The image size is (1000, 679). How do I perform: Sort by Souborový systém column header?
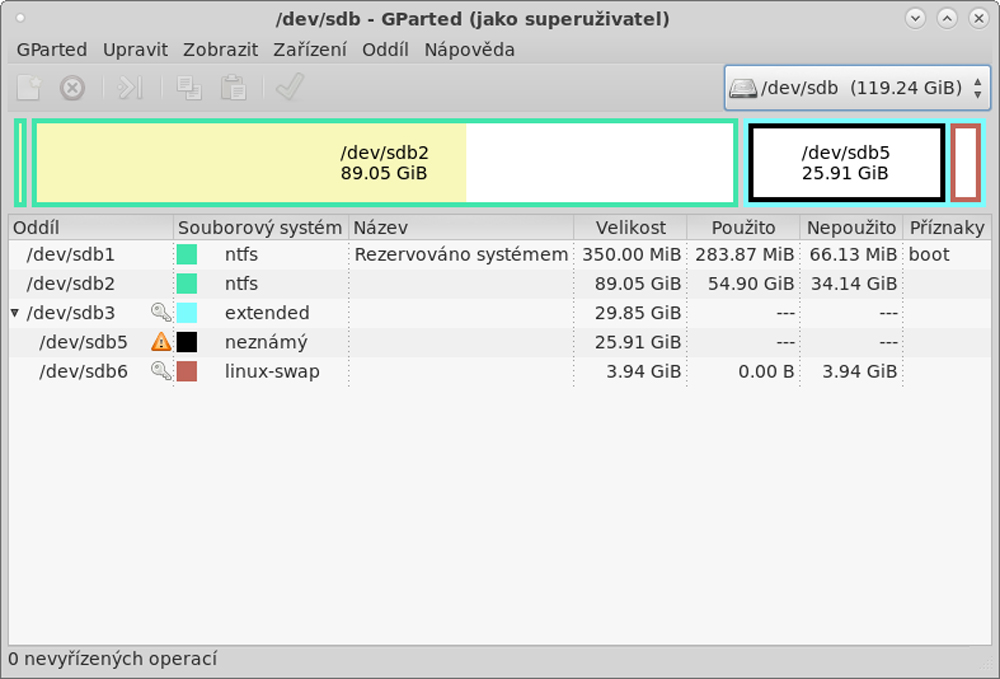click(x=261, y=228)
